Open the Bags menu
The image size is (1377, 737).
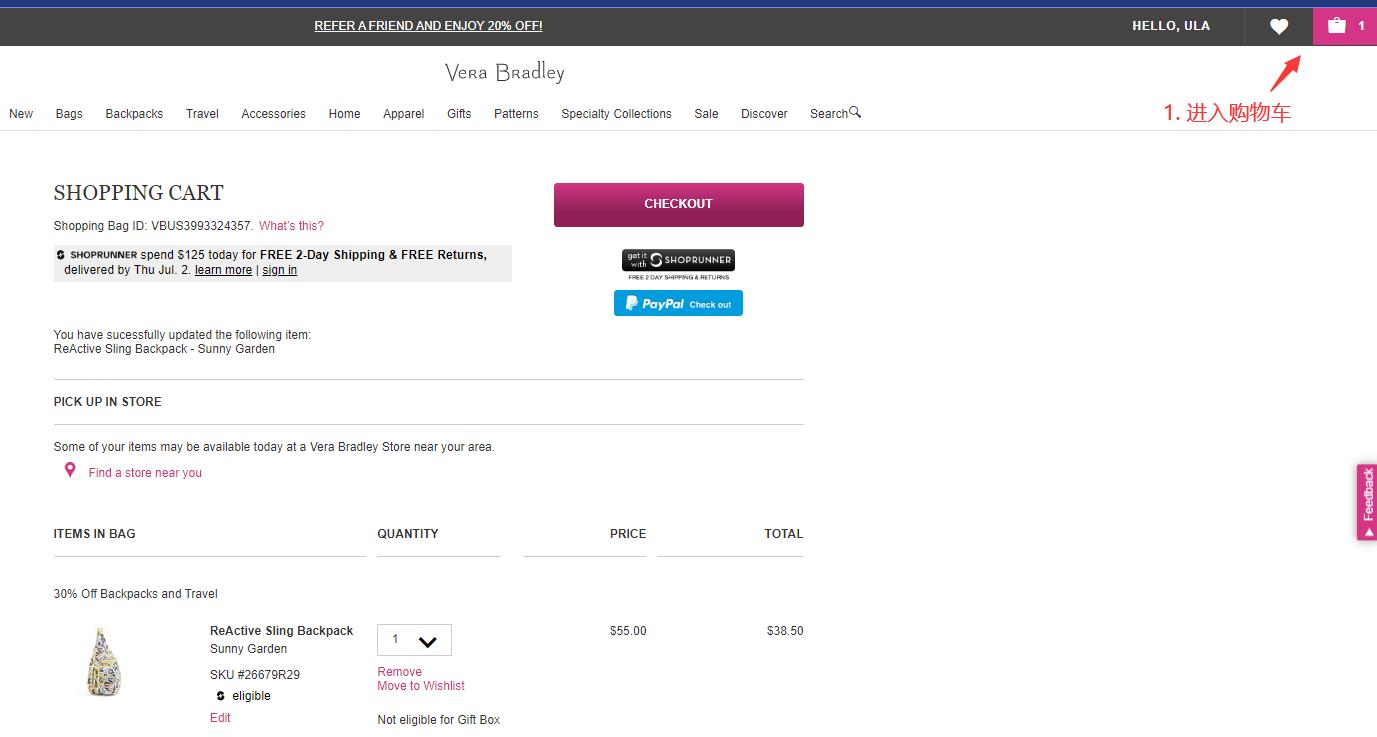coord(69,114)
